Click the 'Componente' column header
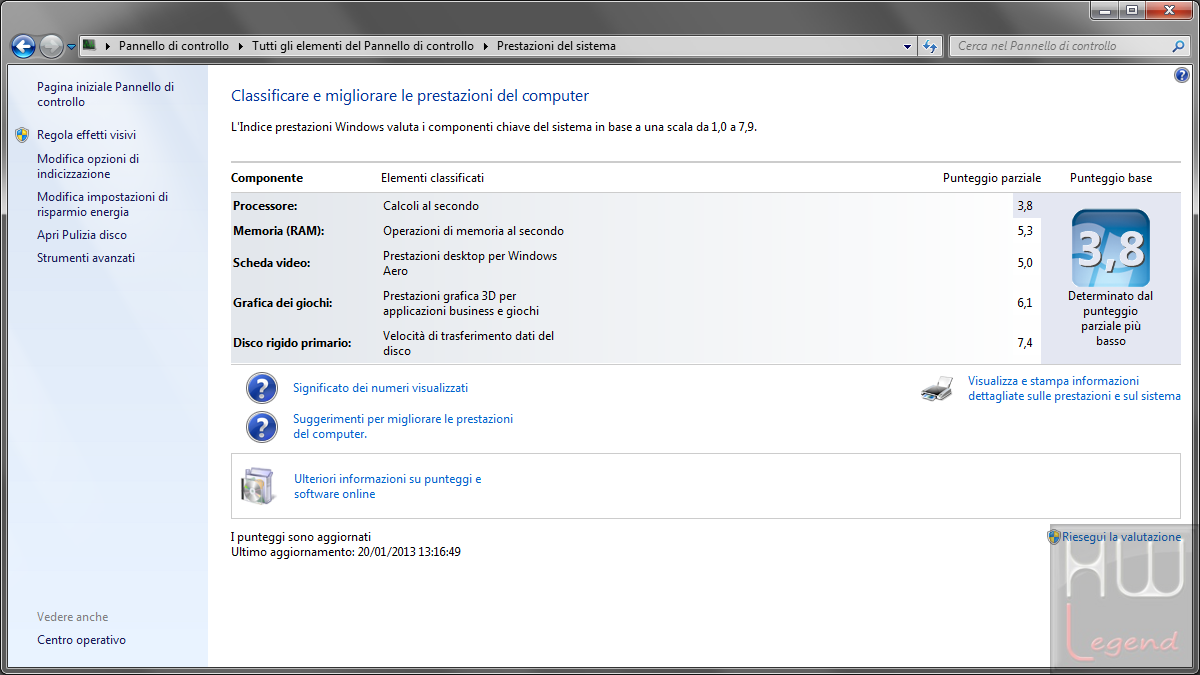The height and width of the screenshot is (675, 1200). pyautogui.click(x=267, y=178)
